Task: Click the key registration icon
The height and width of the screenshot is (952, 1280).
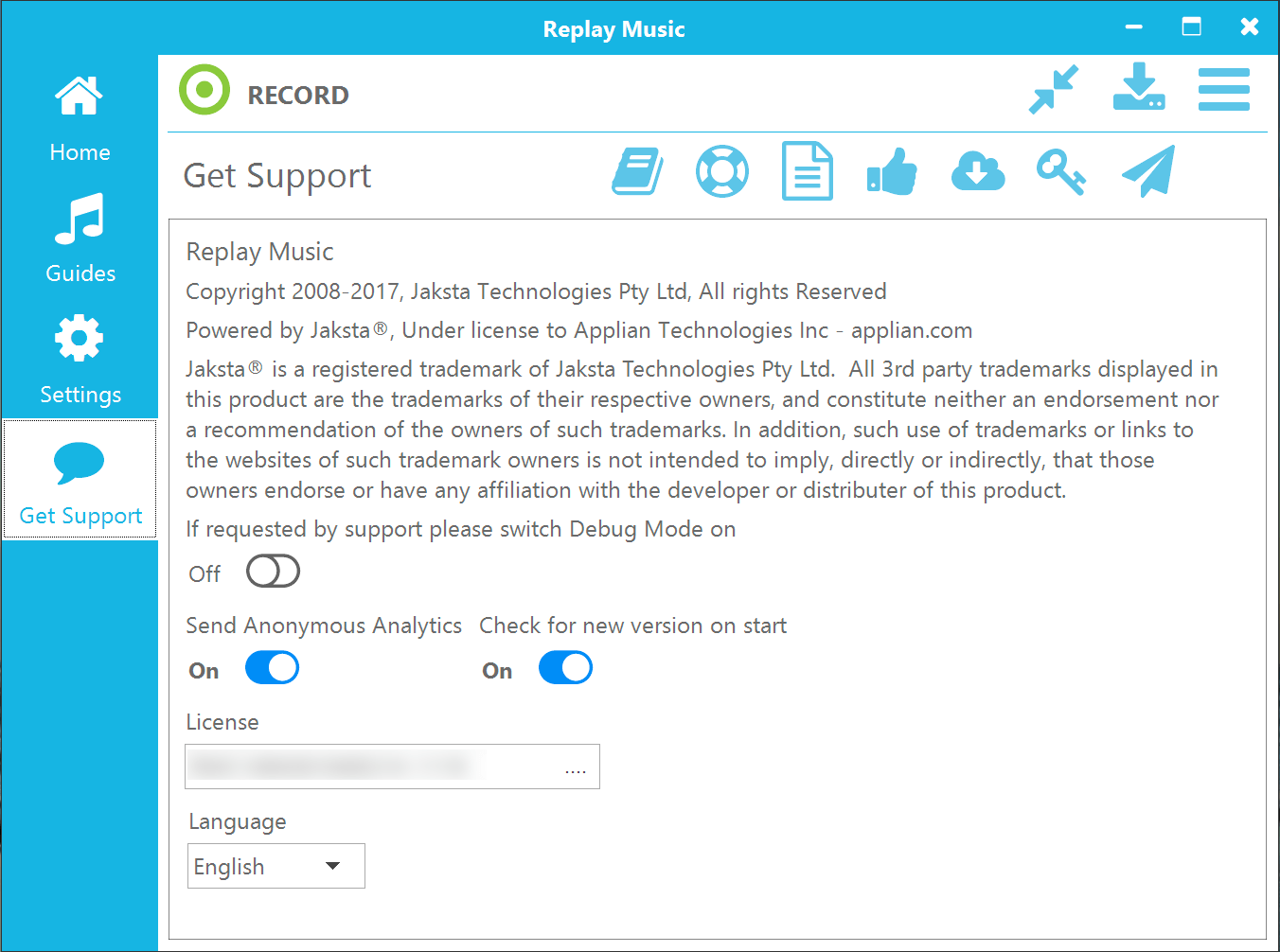Action: pyautogui.click(x=1060, y=172)
